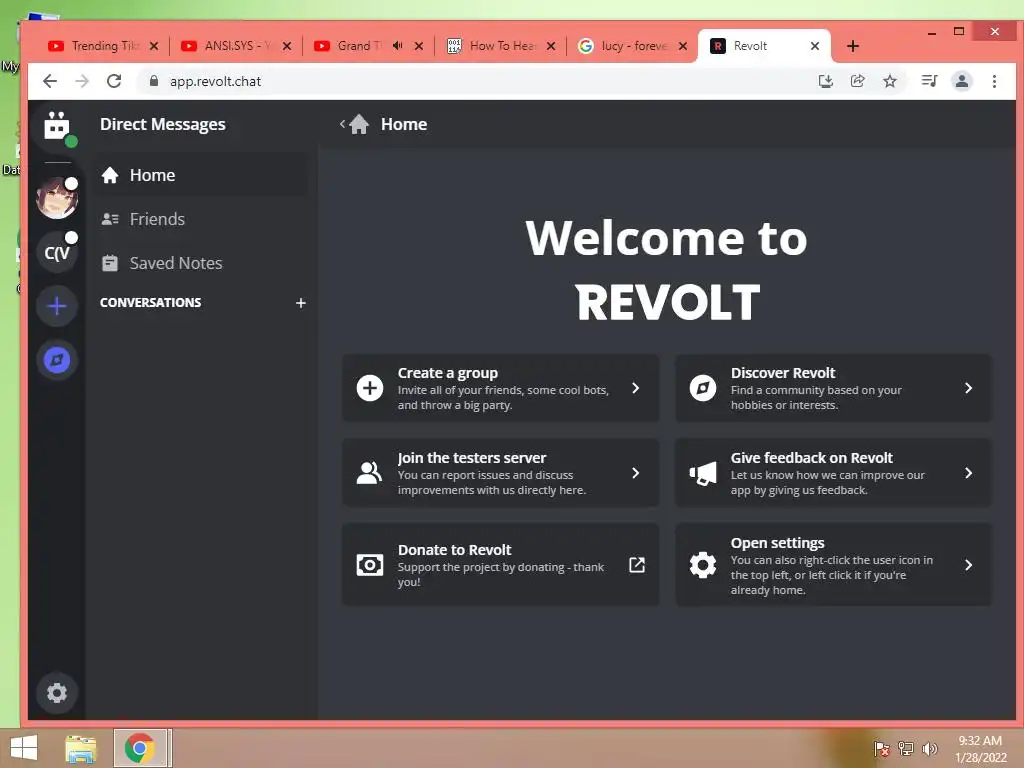Open settings gear in bottom-left sidebar
This screenshot has width=1024, height=768.
tap(57, 692)
